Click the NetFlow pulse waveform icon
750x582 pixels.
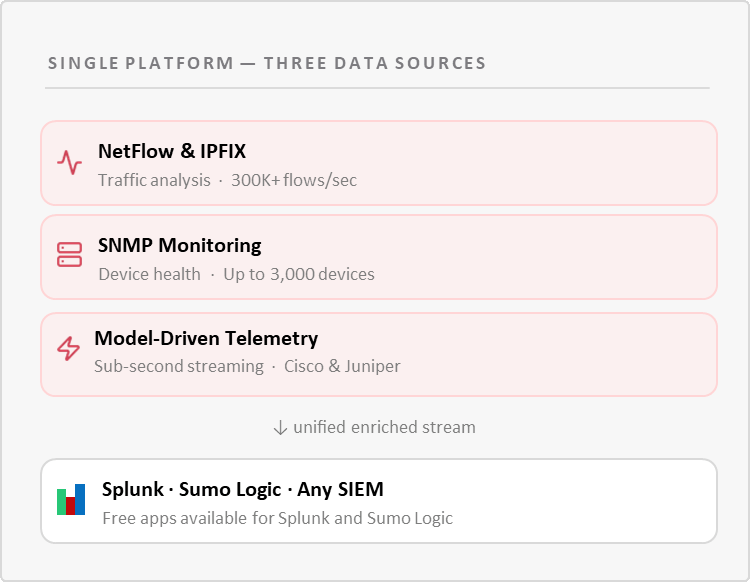pos(69,162)
